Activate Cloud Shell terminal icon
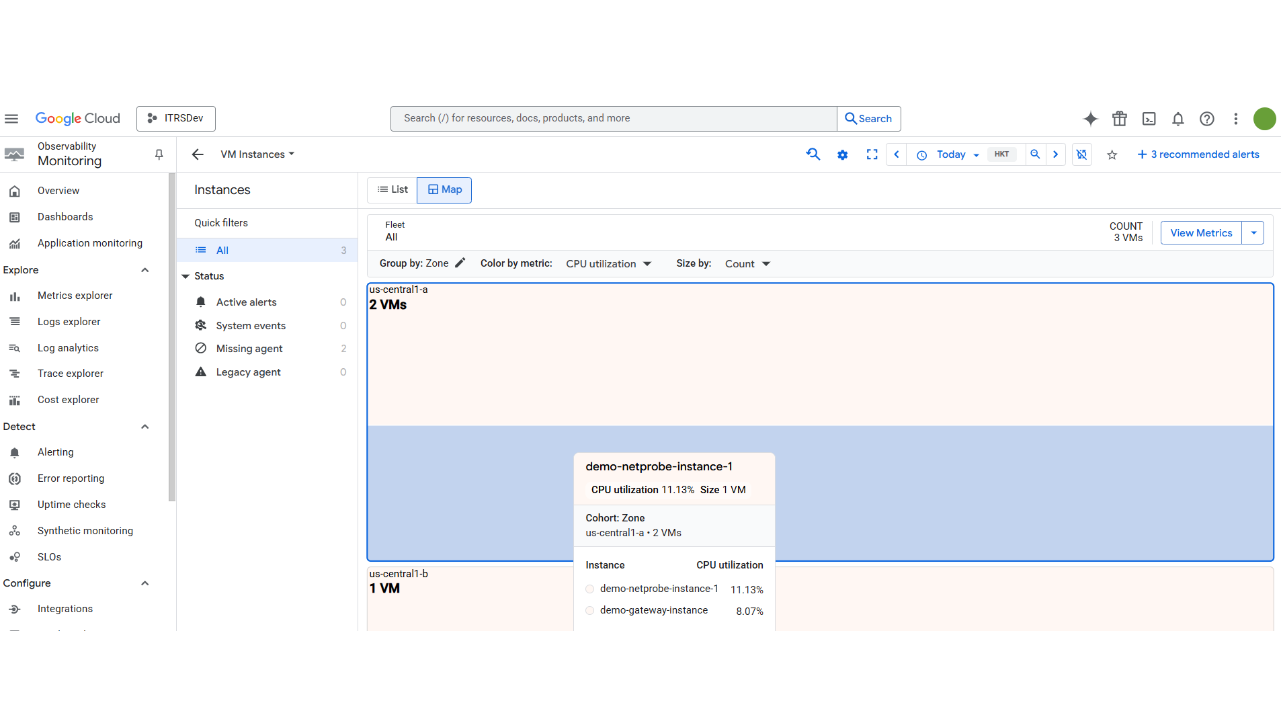 coord(1149,119)
